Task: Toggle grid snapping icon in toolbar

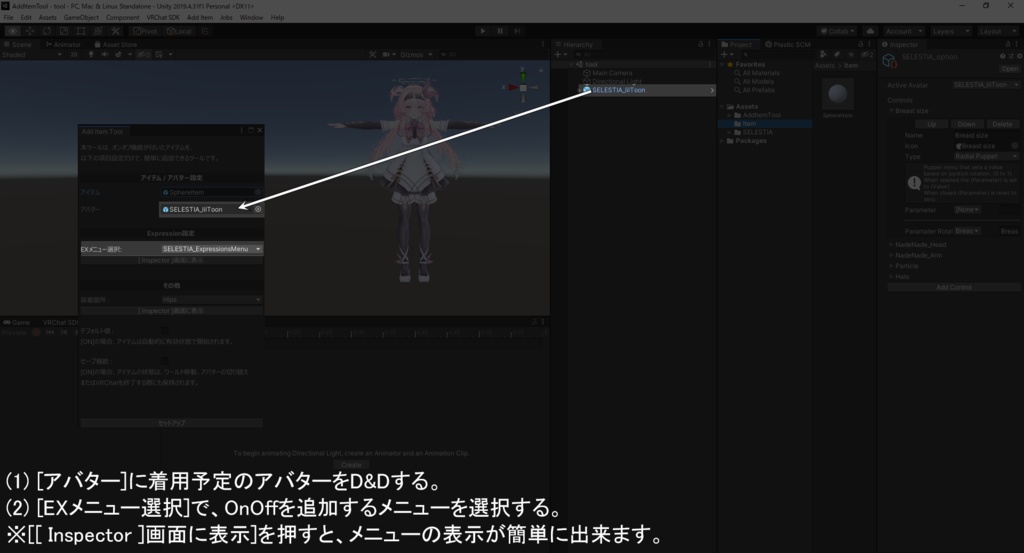Action: click(x=204, y=31)
